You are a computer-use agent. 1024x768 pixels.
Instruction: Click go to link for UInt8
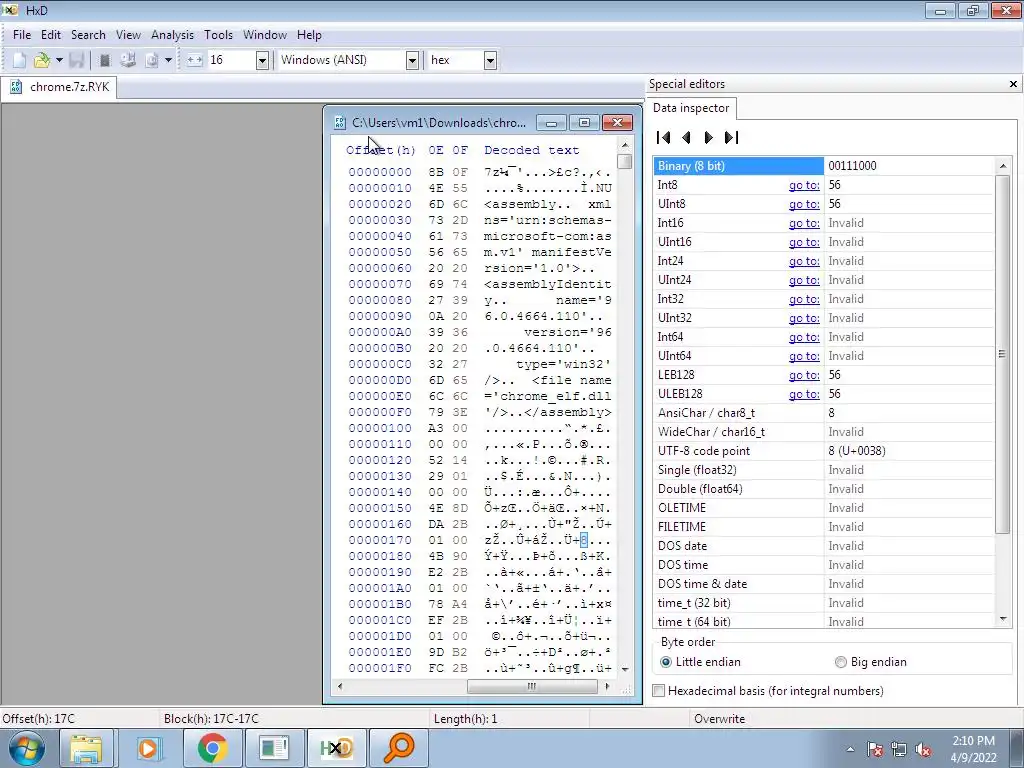pos(804,204)
